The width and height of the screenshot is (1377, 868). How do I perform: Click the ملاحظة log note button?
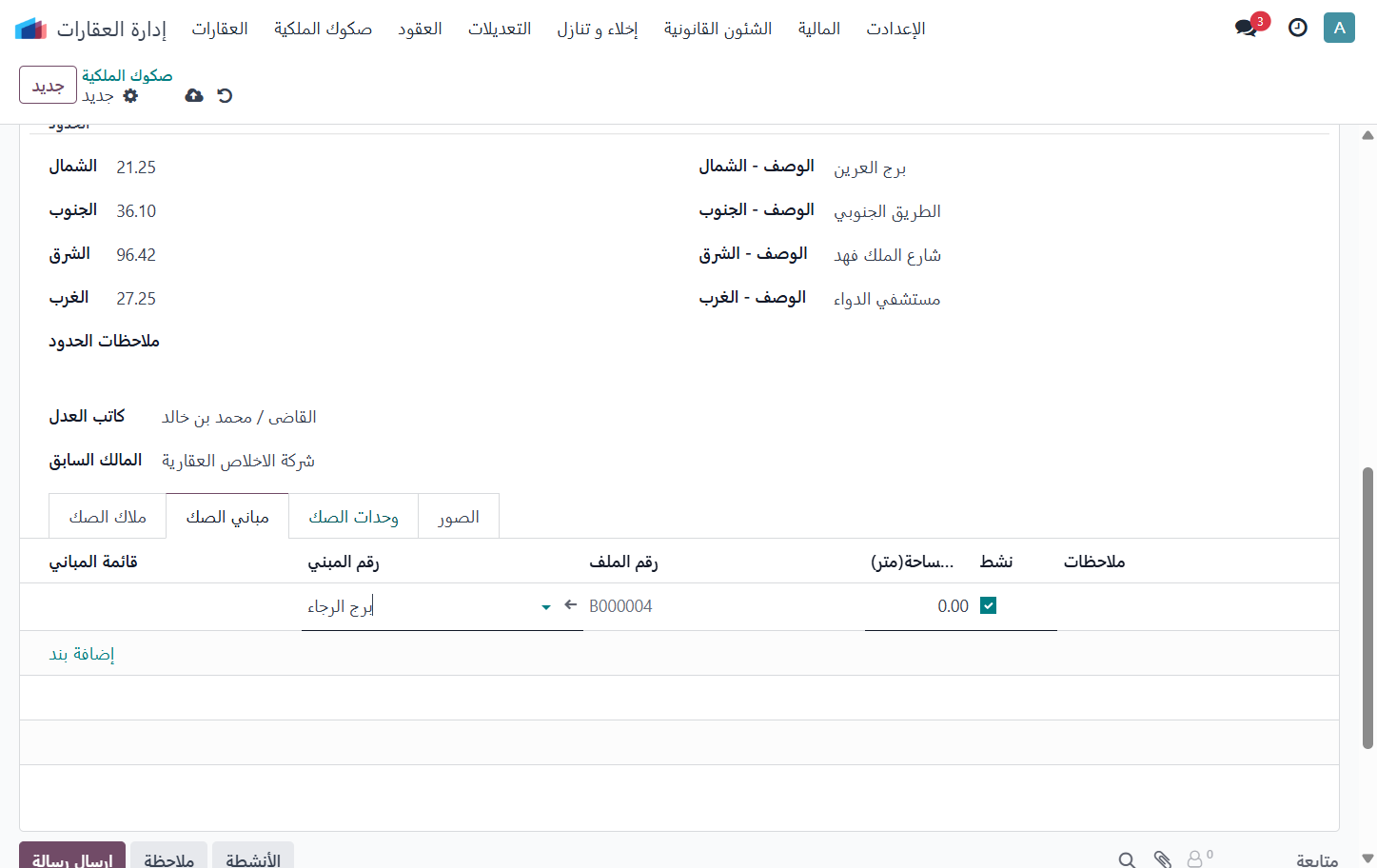pos(169,857)
